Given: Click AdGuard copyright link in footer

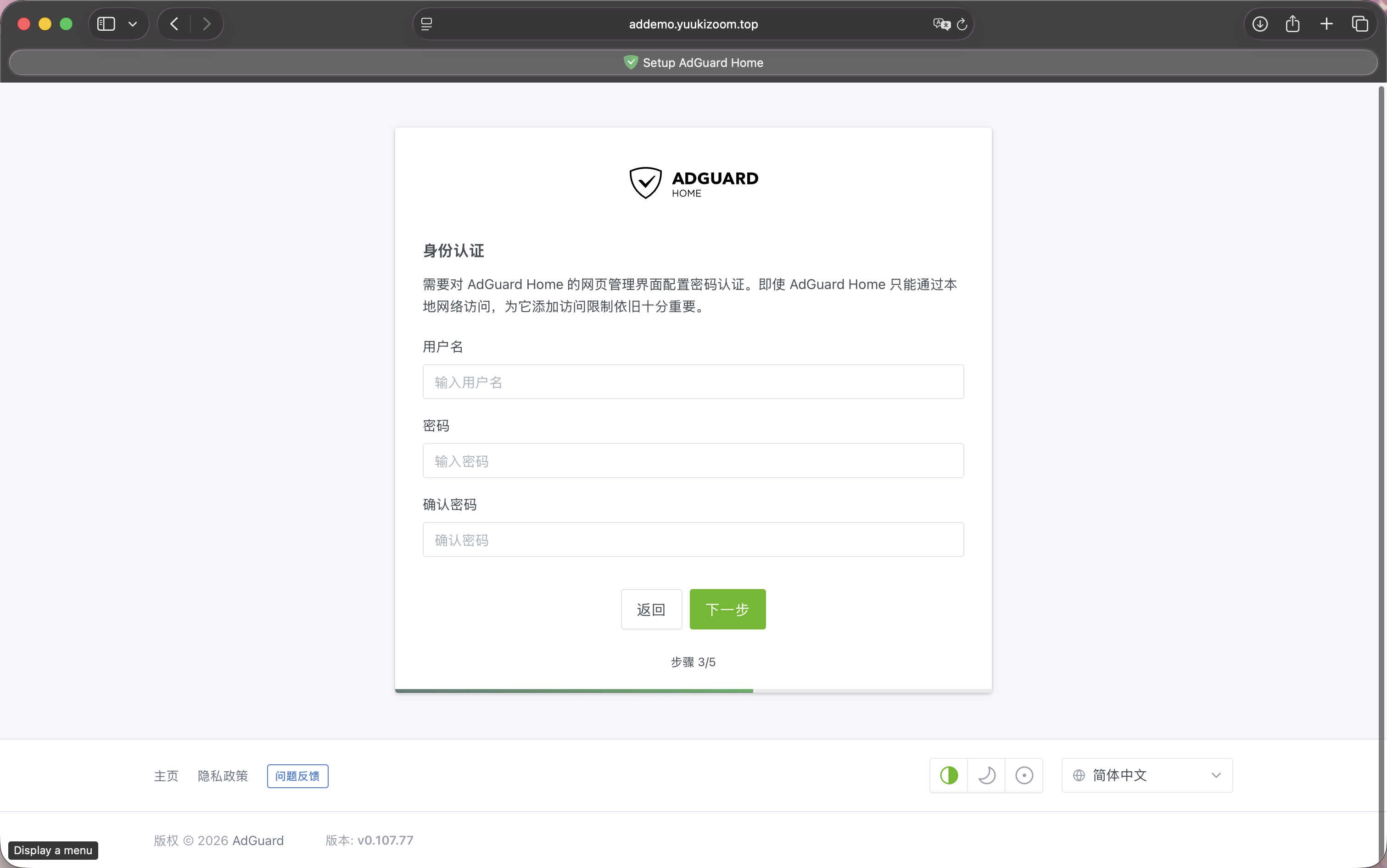Looking at the screenshot, I should tap(258, 840).
